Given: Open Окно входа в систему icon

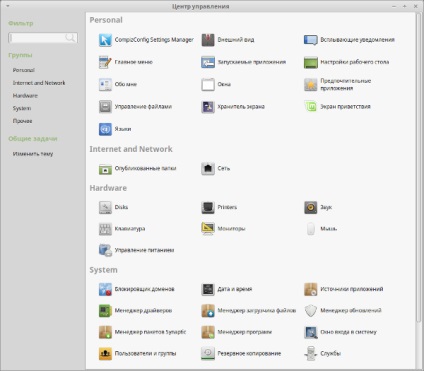Looking at the screenshot, I should point(311,332).
